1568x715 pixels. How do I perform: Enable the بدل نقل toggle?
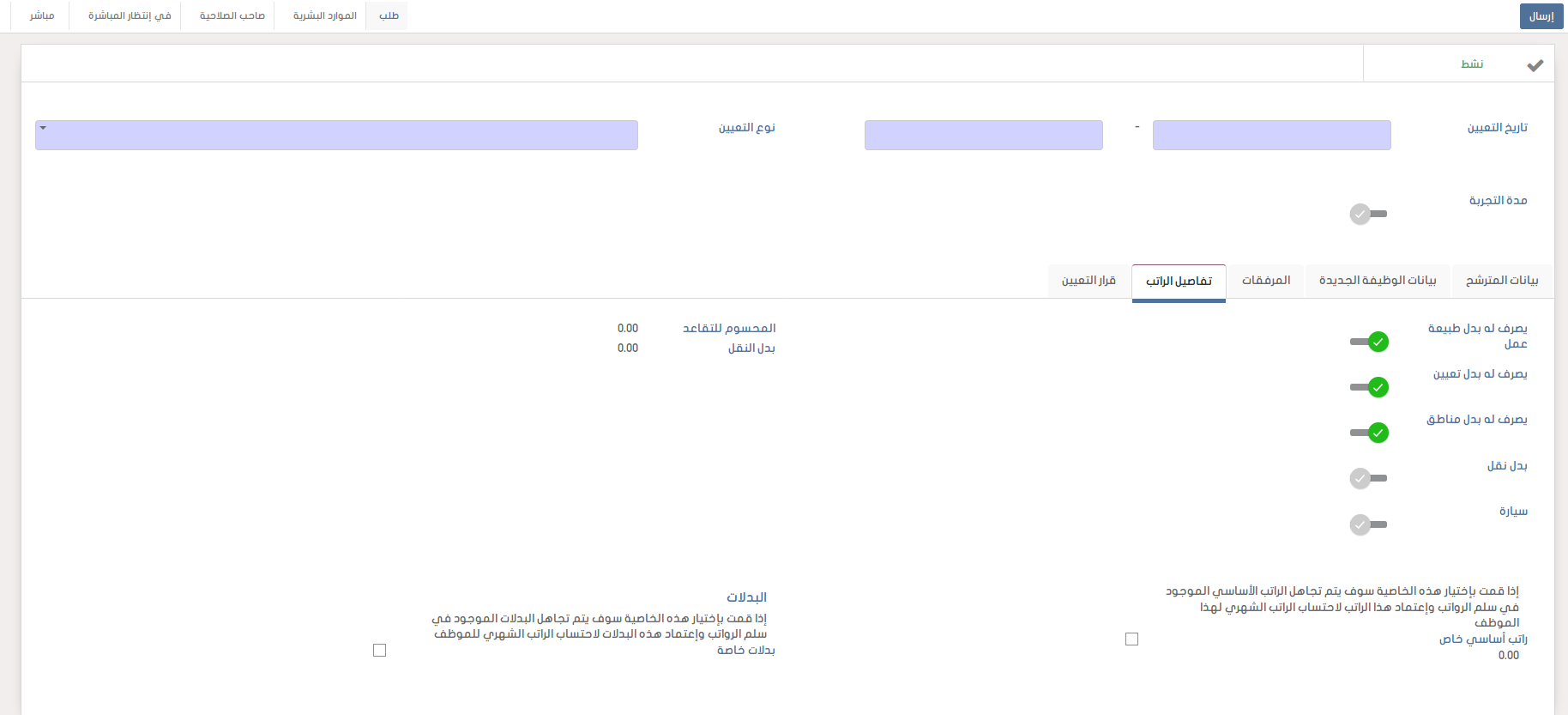pyautogui.click(x=1367, y=478)
